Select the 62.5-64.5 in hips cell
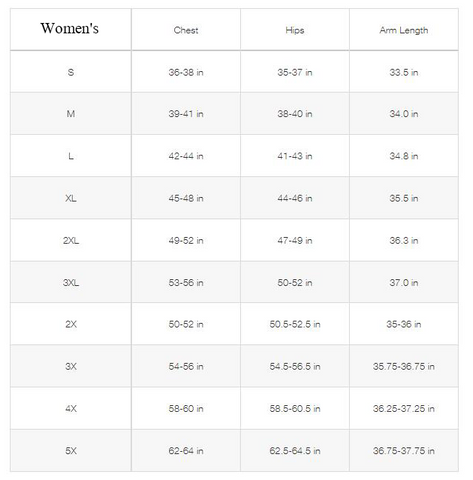This screenshot has width=473, height=480. 295,451
